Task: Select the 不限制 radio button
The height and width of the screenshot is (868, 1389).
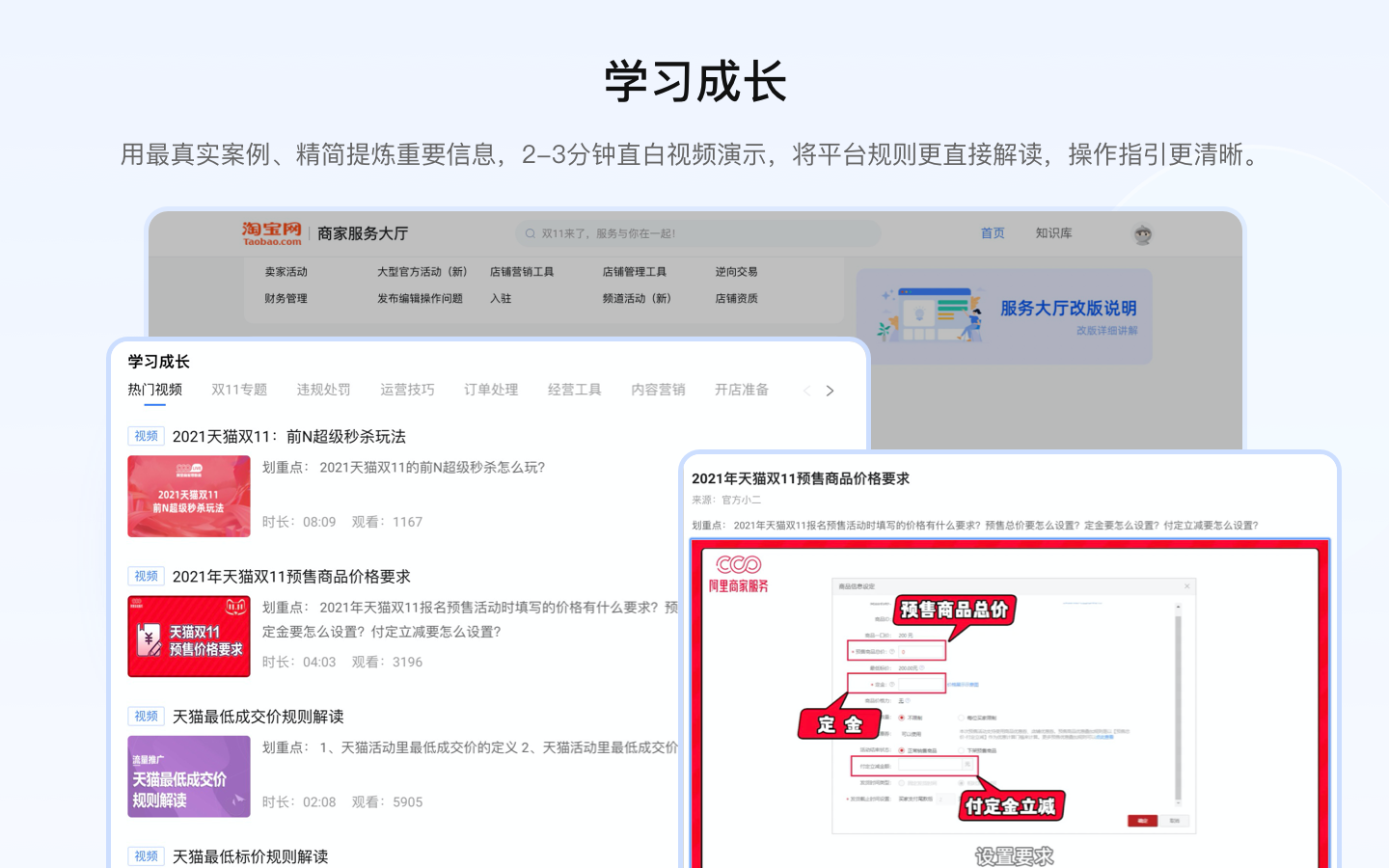Action: coord(902,718)
